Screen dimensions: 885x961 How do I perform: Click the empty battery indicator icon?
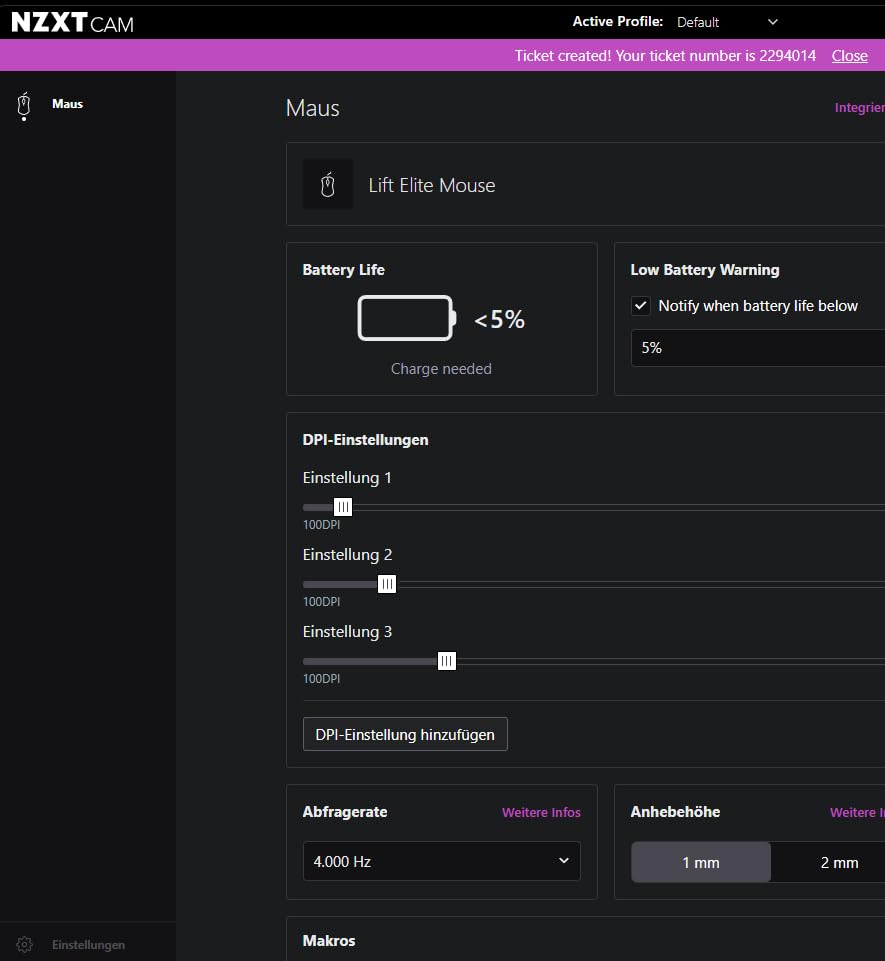click(x=407, y=318)
